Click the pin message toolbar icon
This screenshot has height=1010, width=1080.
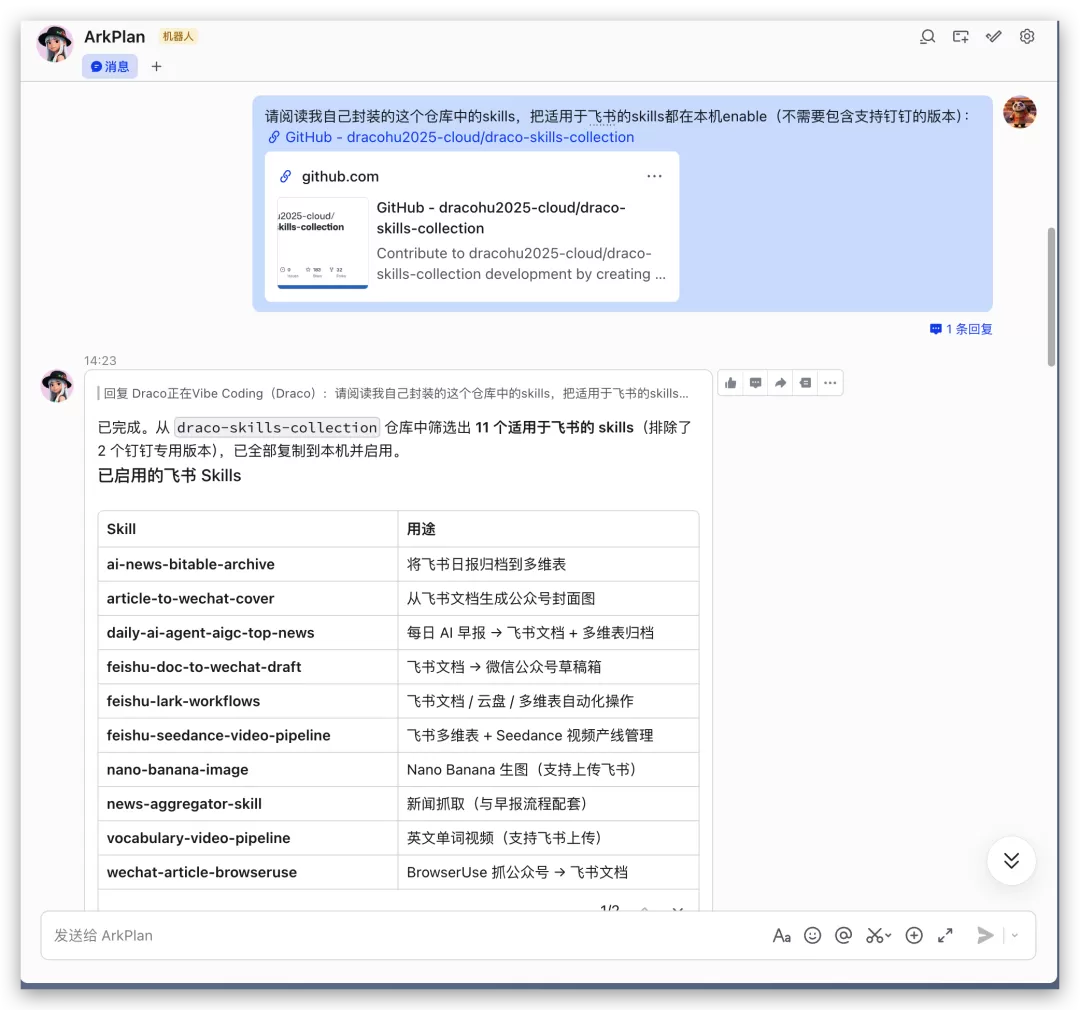(x=805, y=383)
